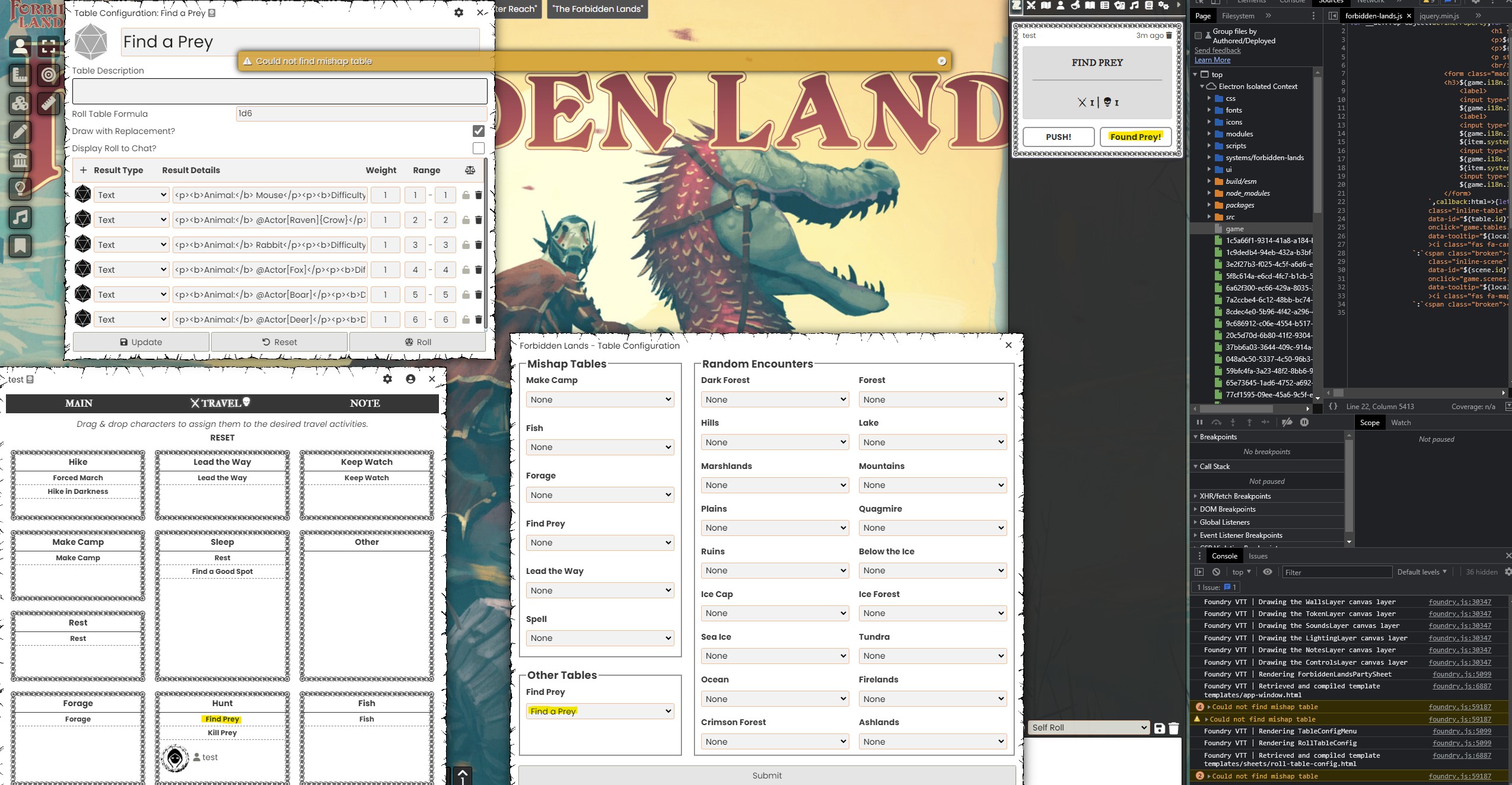1512x785 pixels.
Task: Open the Self Roll mode dropdown
Action: 1088,727
